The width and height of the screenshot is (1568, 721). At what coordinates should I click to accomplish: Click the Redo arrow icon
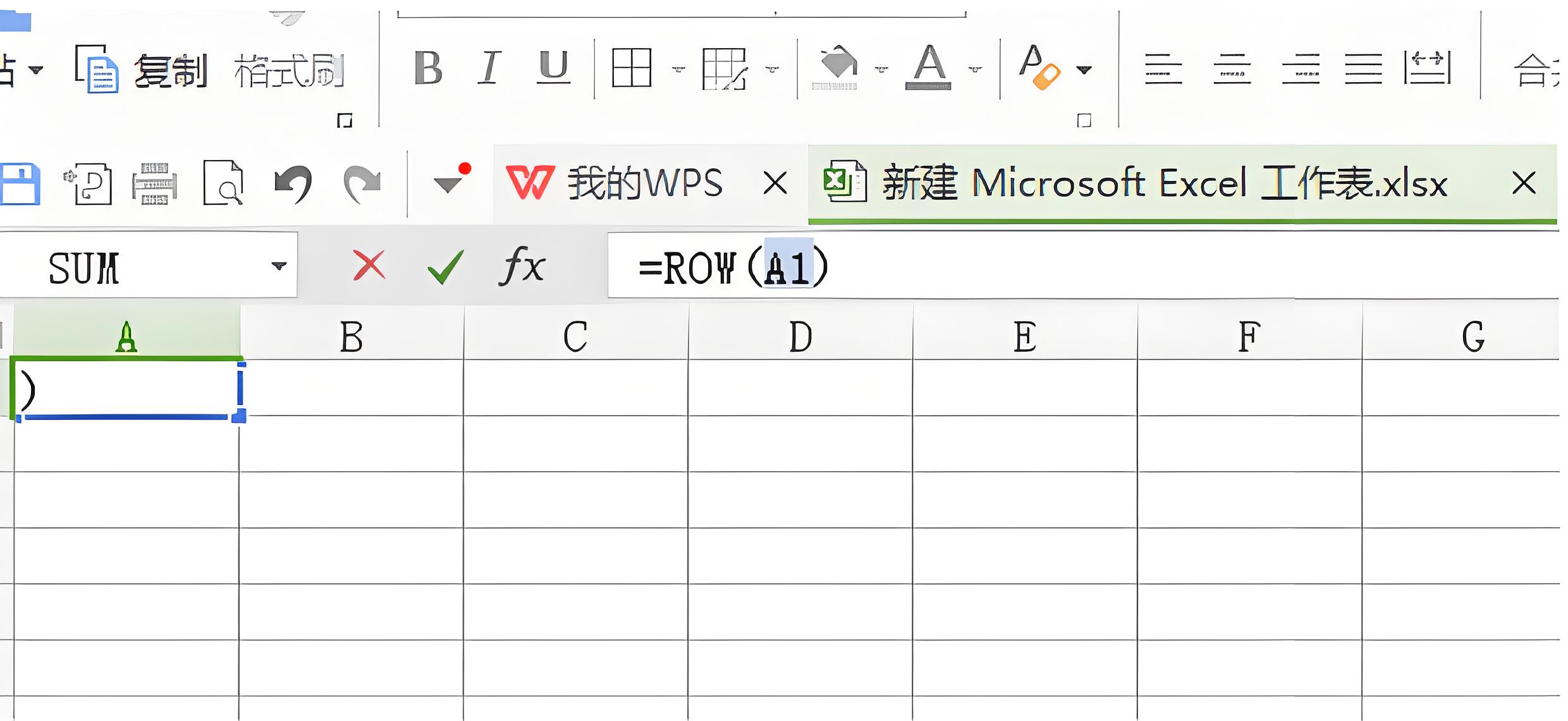362,184
